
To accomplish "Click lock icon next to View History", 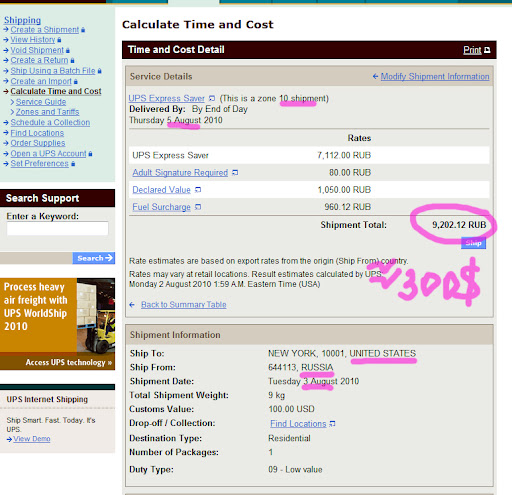I will tap(59, 40).
